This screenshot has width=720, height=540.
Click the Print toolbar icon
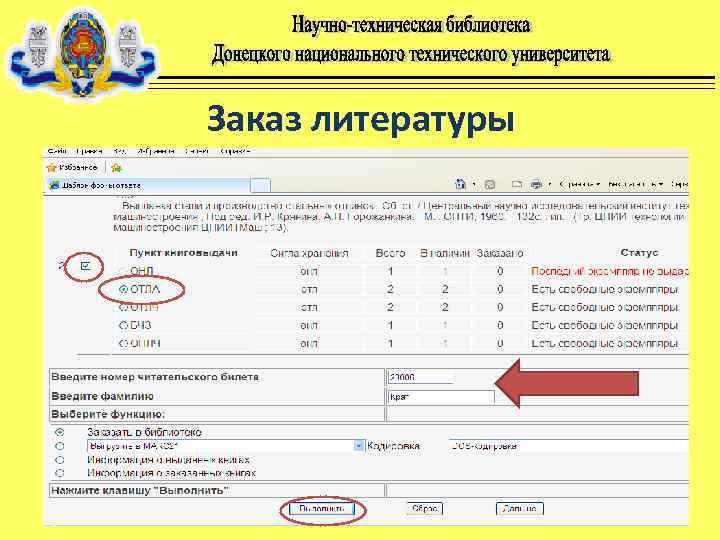536,185
